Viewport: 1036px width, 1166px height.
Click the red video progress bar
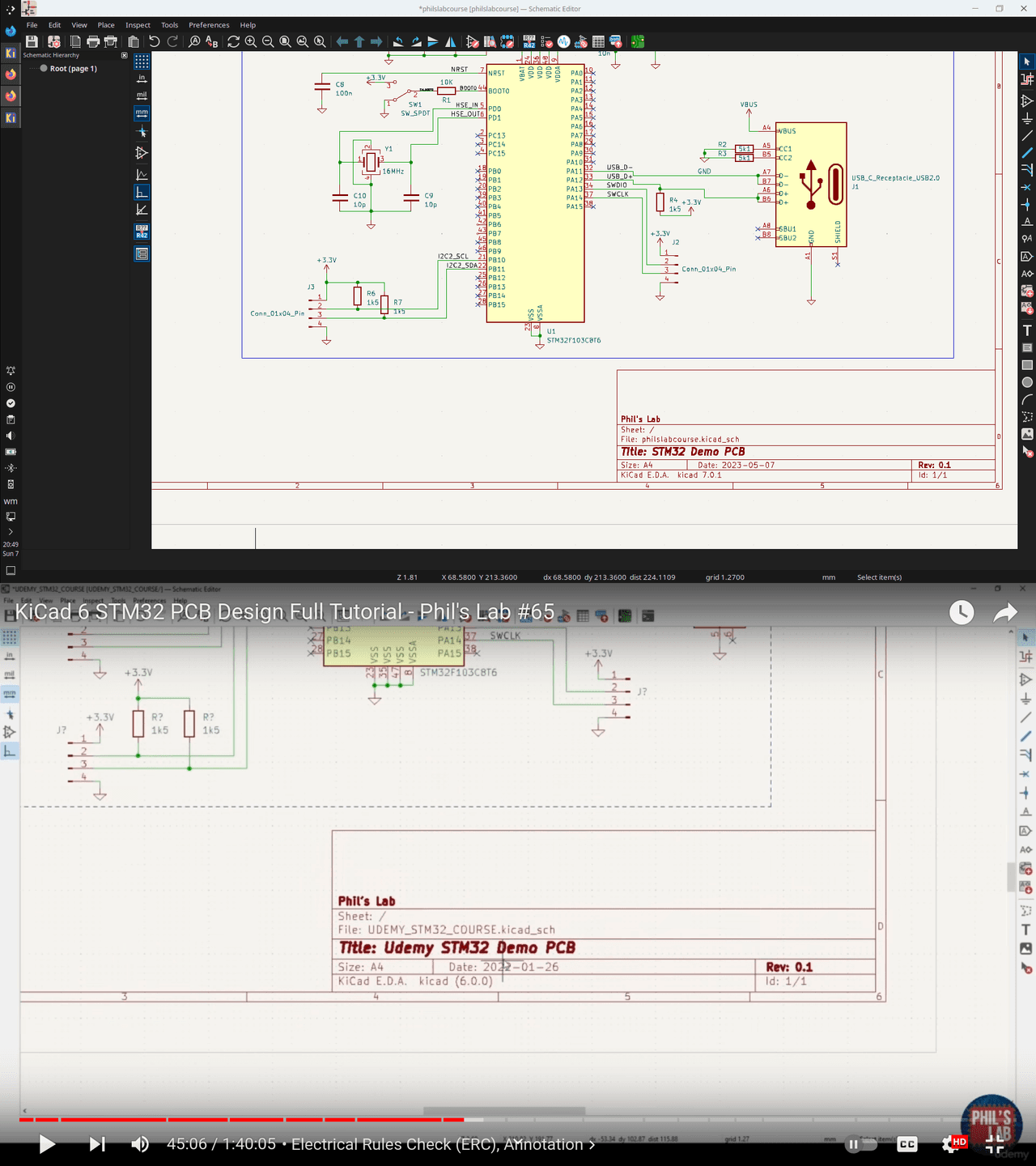(243, 1120)
